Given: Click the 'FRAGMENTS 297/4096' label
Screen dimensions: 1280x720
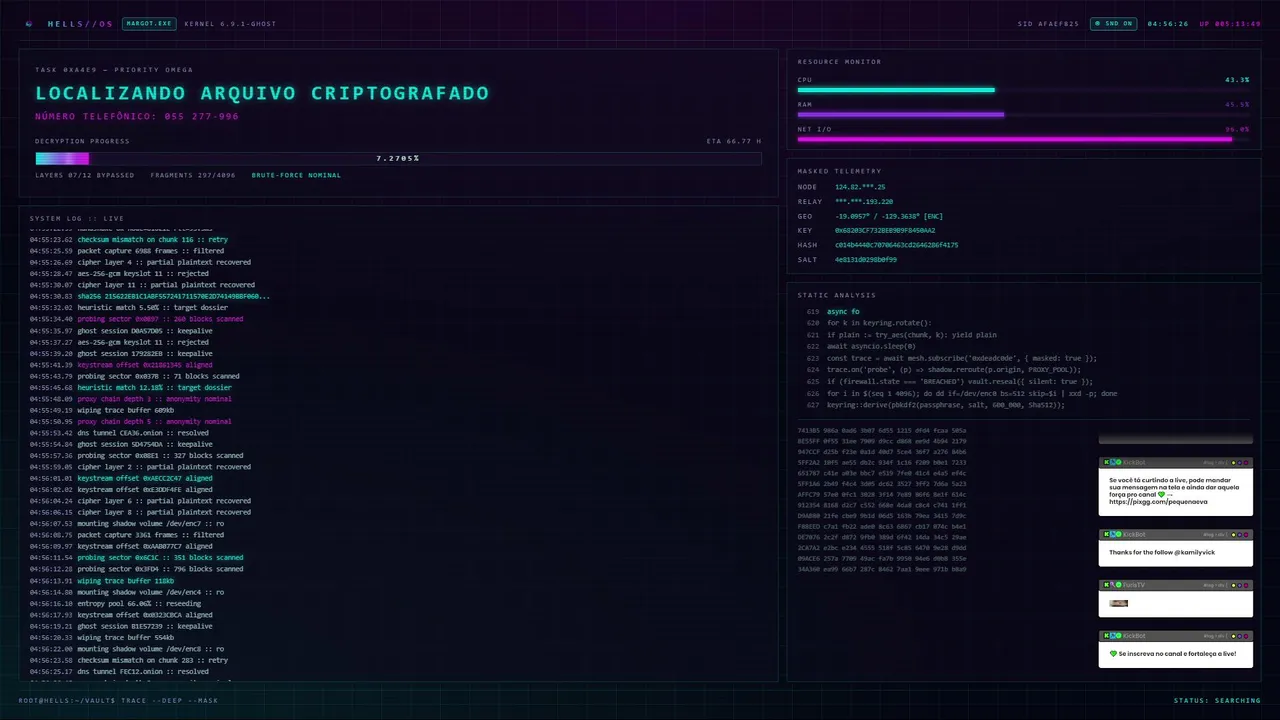Looking at the screenshot, I should [x=193, y=175].
